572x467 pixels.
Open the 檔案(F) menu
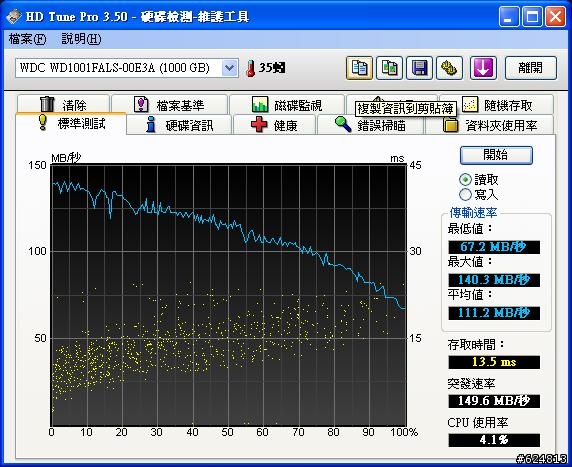point(27,39)
